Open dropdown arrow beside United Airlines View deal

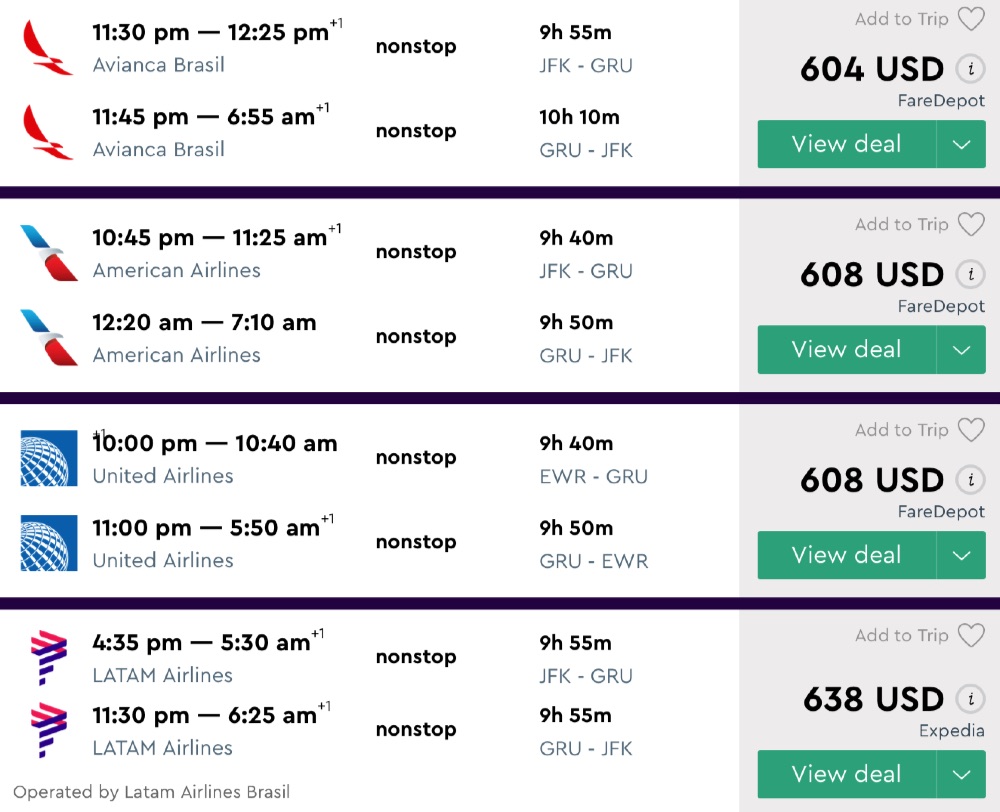[x=961, y=555]
